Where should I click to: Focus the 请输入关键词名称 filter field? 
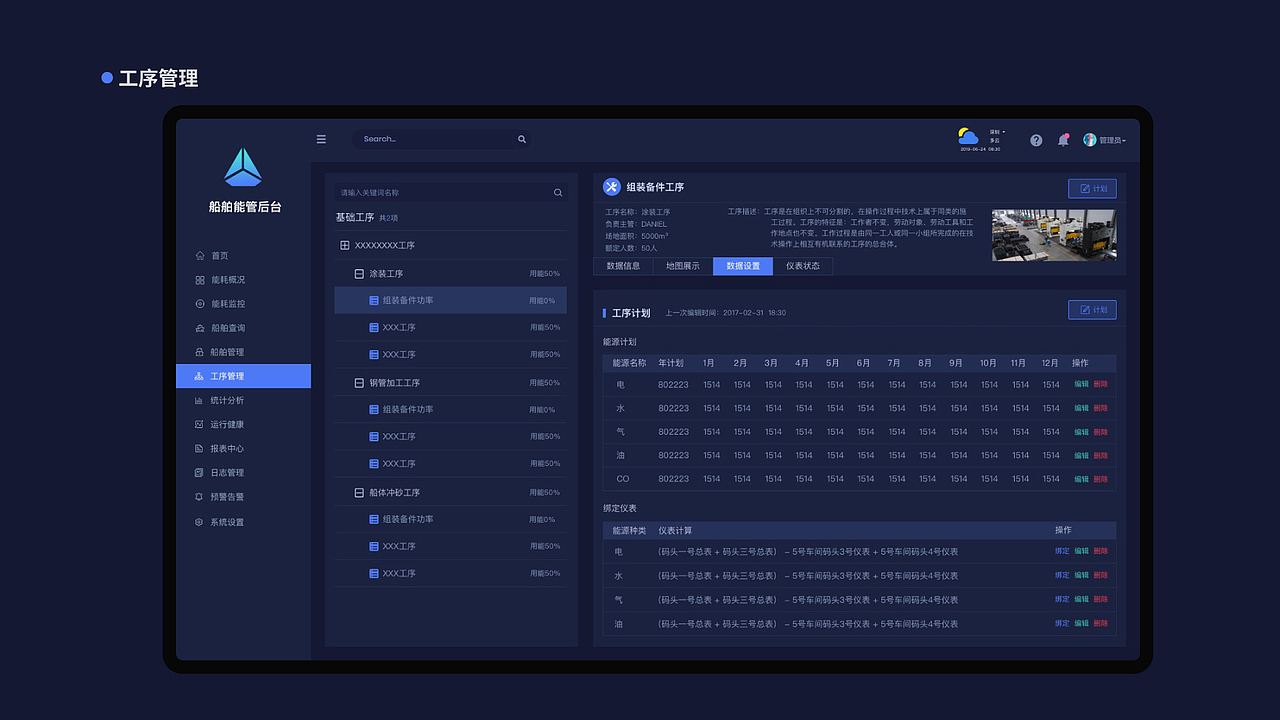coord(451,192)
